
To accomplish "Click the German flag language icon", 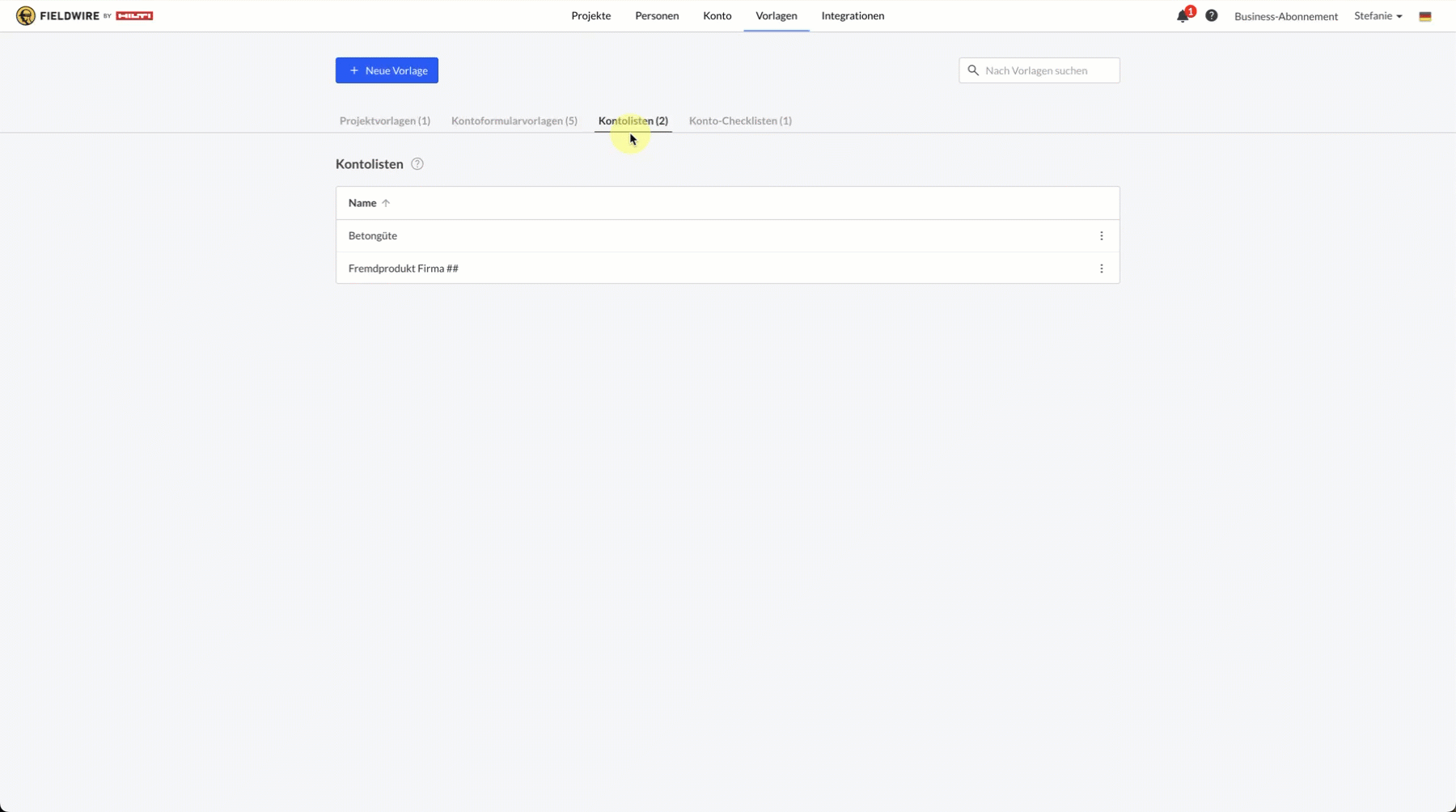I will 1425,16.
